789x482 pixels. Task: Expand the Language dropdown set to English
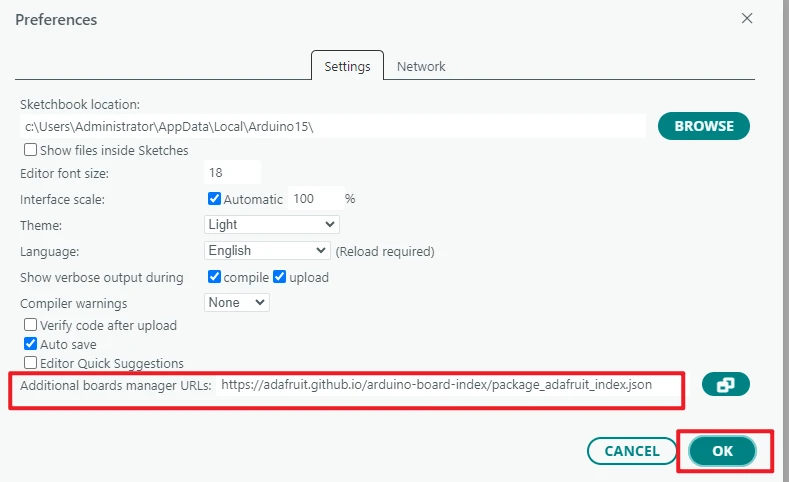(267, 251)
